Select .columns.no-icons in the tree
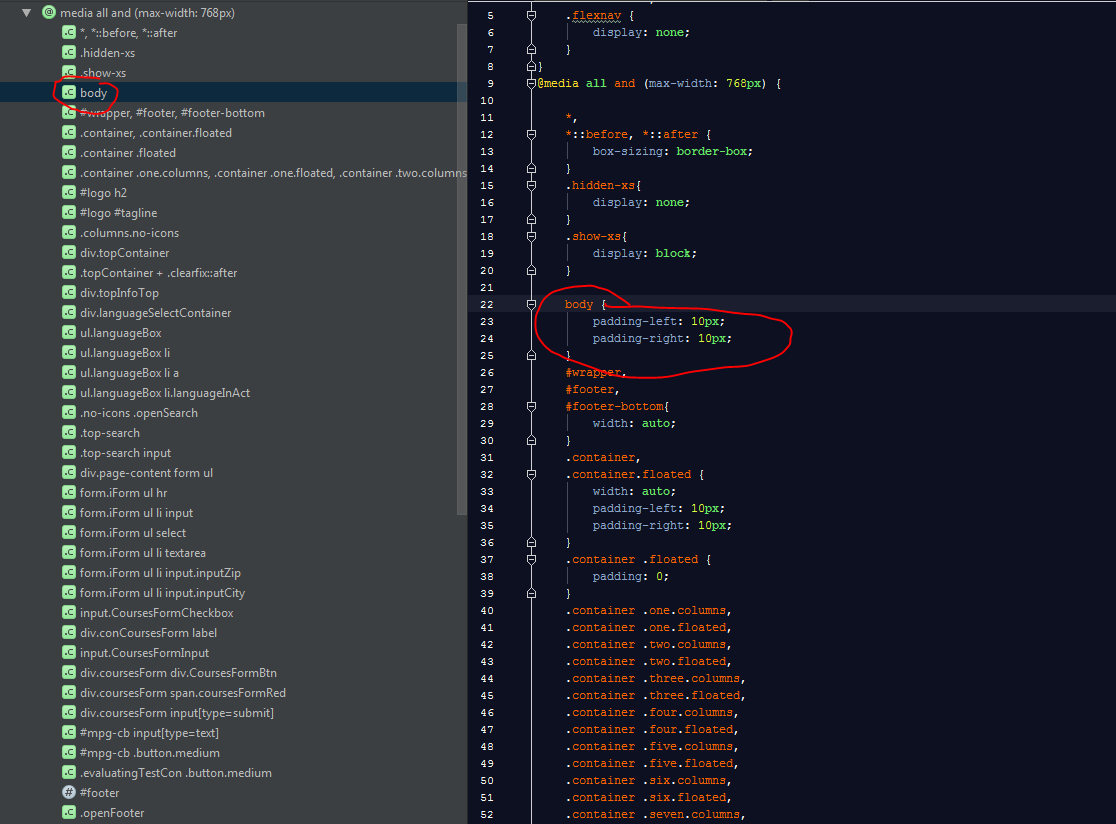This screenshot has width=1116, height=824. click(130, 233)
